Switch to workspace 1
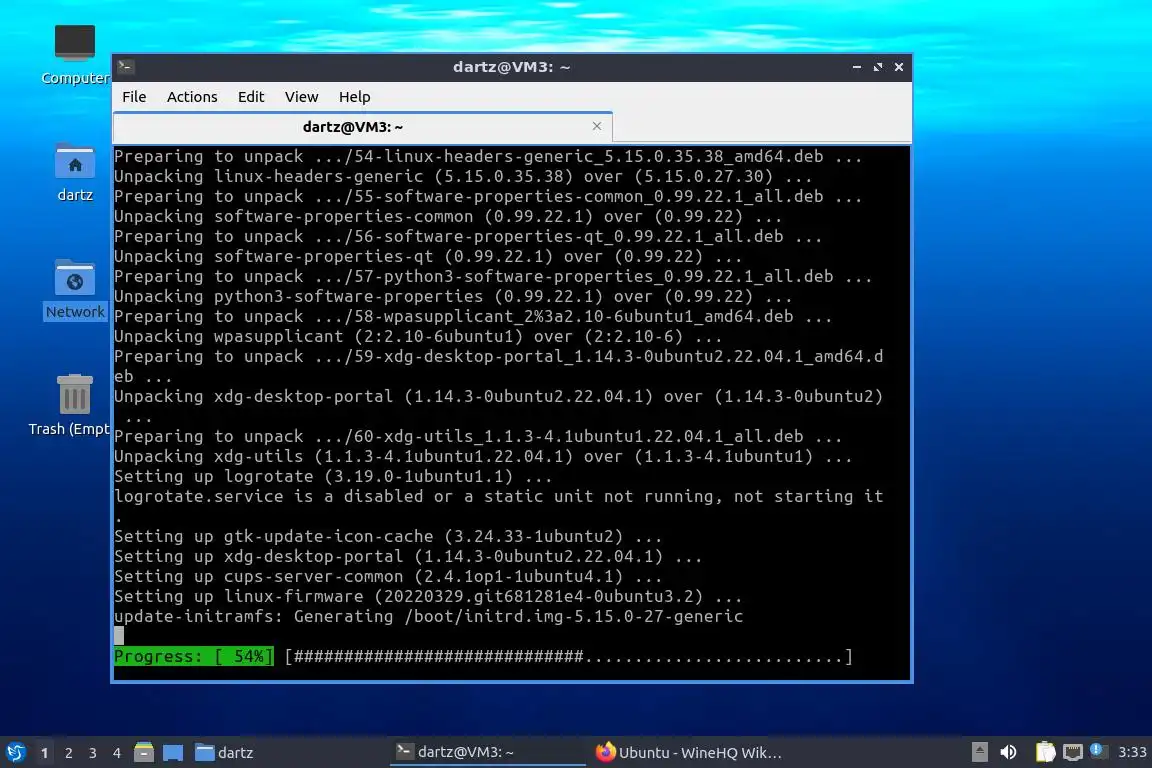The image size is (1152, 768). click(x=44, y=753)
